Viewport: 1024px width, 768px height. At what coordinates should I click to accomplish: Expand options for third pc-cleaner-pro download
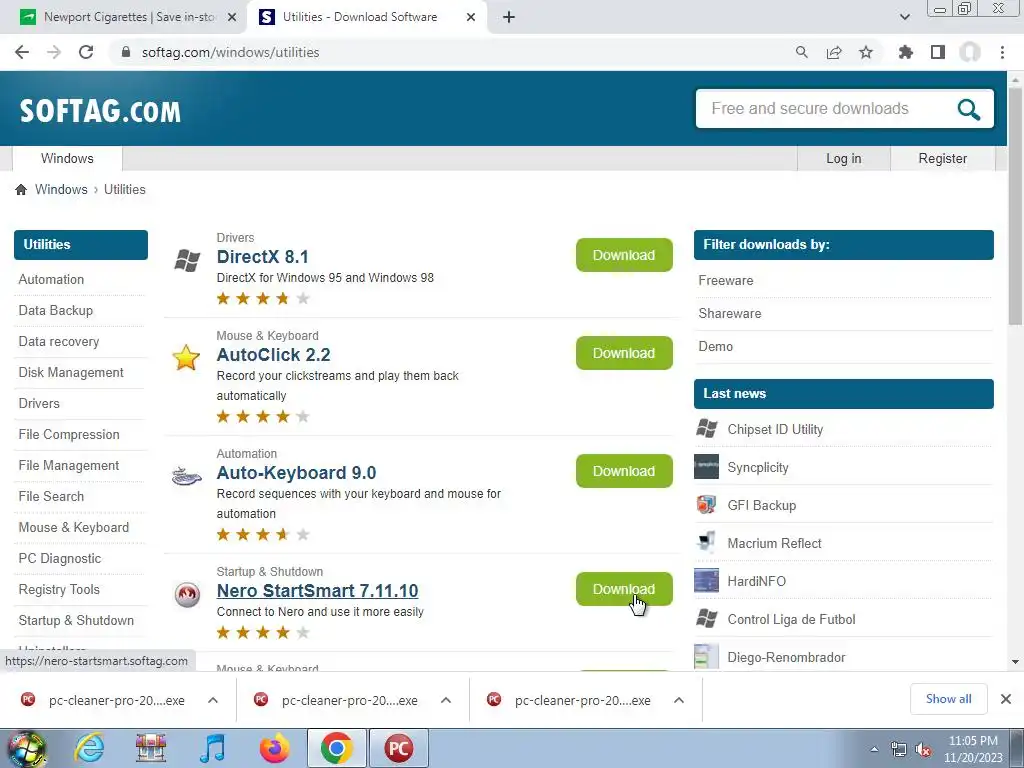[679, 700]
